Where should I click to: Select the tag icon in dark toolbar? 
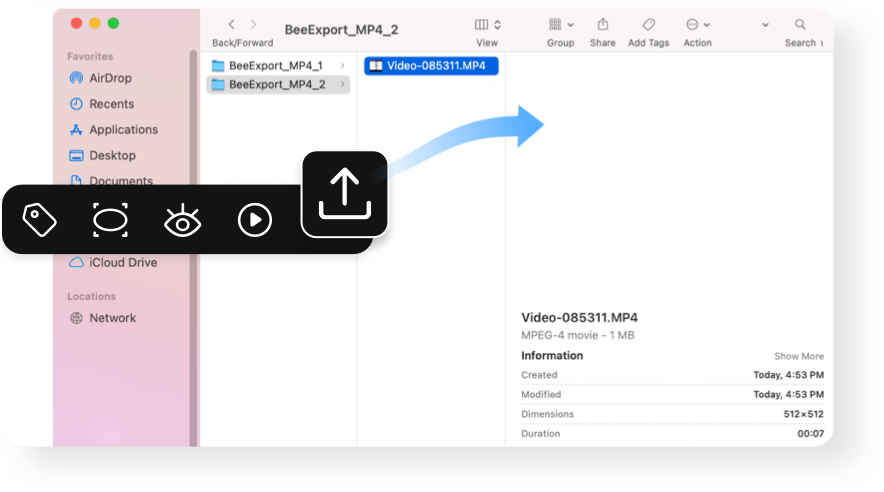[x=40, y=220]
